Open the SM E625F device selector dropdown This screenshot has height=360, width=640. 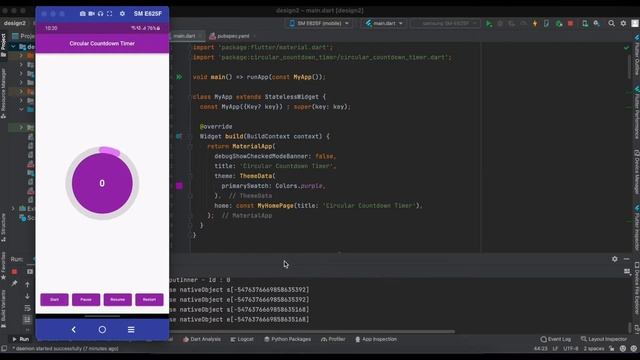coord(319,24)
